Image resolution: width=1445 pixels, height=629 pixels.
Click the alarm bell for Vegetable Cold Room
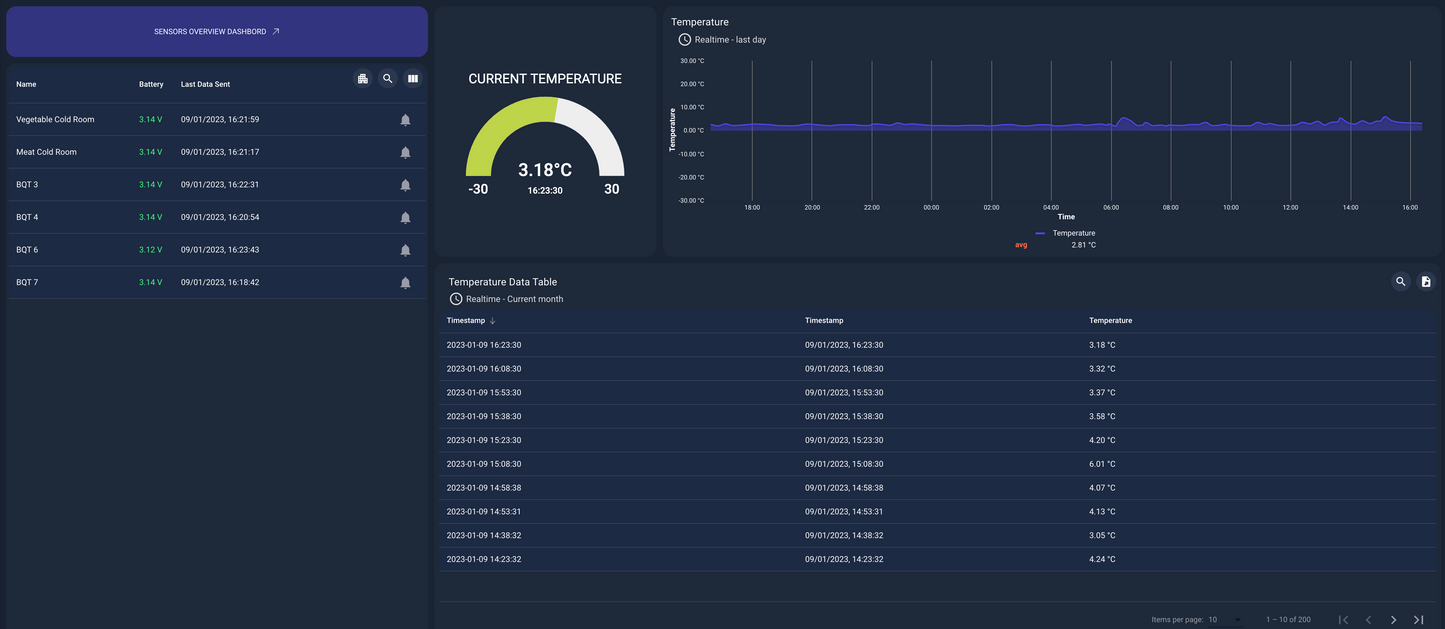click(x=405, y=120)
